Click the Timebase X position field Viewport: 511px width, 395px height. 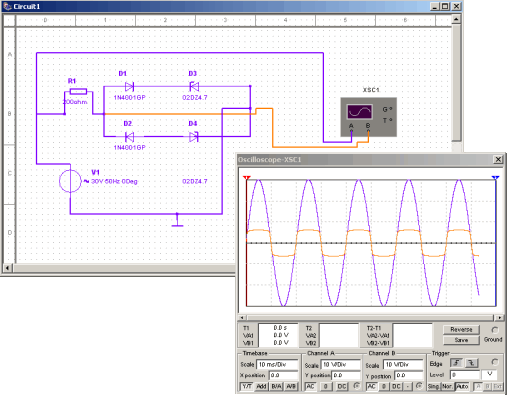(x=284, y=375)
